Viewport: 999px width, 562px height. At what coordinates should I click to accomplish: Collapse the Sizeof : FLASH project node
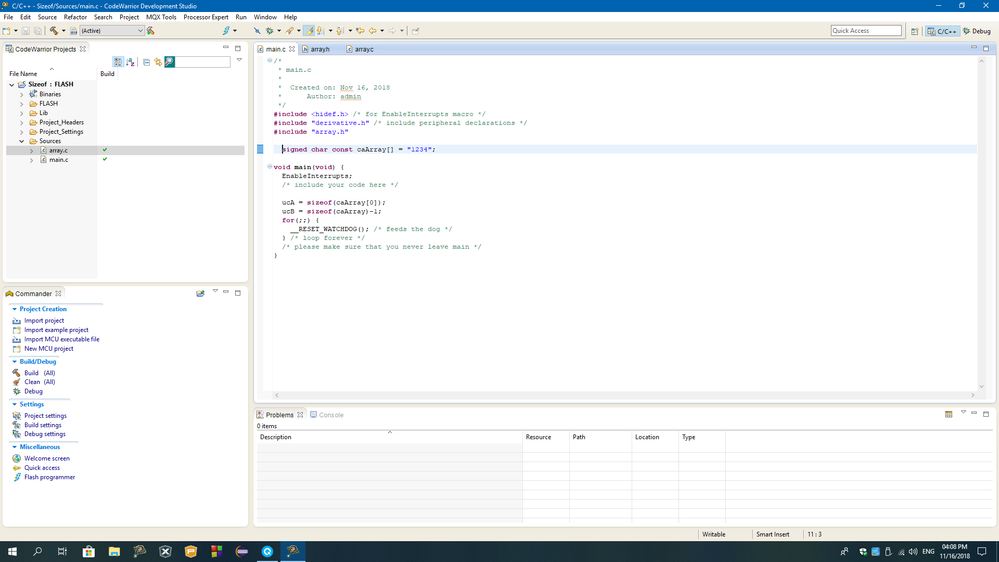(x=11, y=84)
